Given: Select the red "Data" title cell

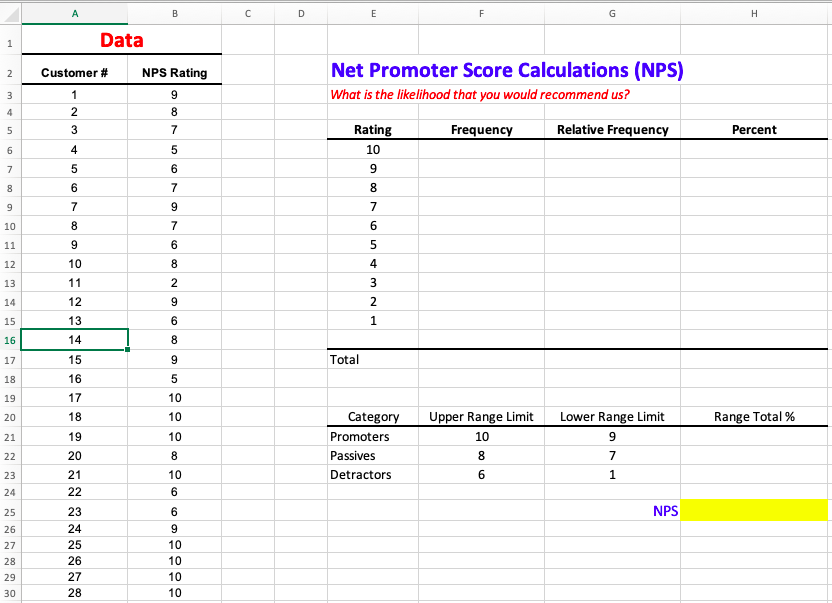Looking at the screenshot, I should pyautogui.click(x=121, y=40).
